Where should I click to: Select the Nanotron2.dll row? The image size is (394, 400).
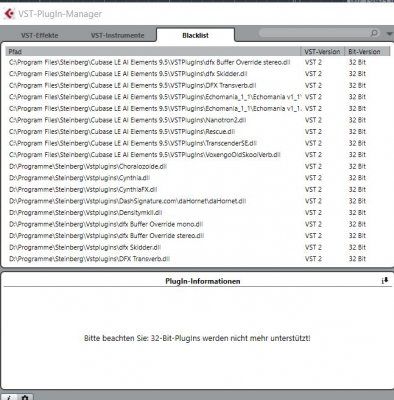pos(197,120)
